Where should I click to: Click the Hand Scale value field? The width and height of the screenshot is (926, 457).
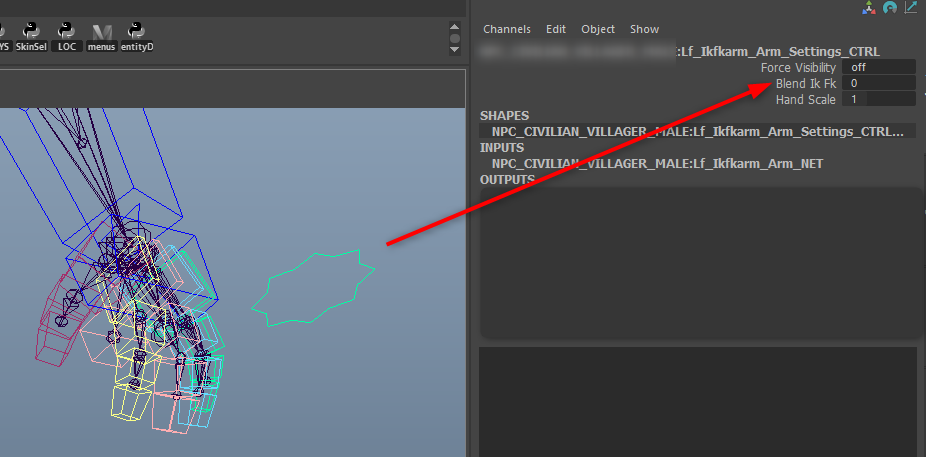(878, 99)
